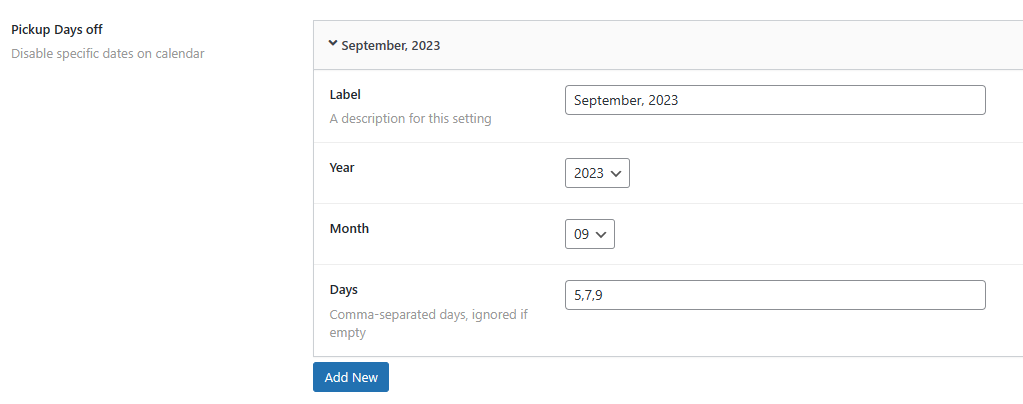Click the Label text input field

tap(774, 100)
